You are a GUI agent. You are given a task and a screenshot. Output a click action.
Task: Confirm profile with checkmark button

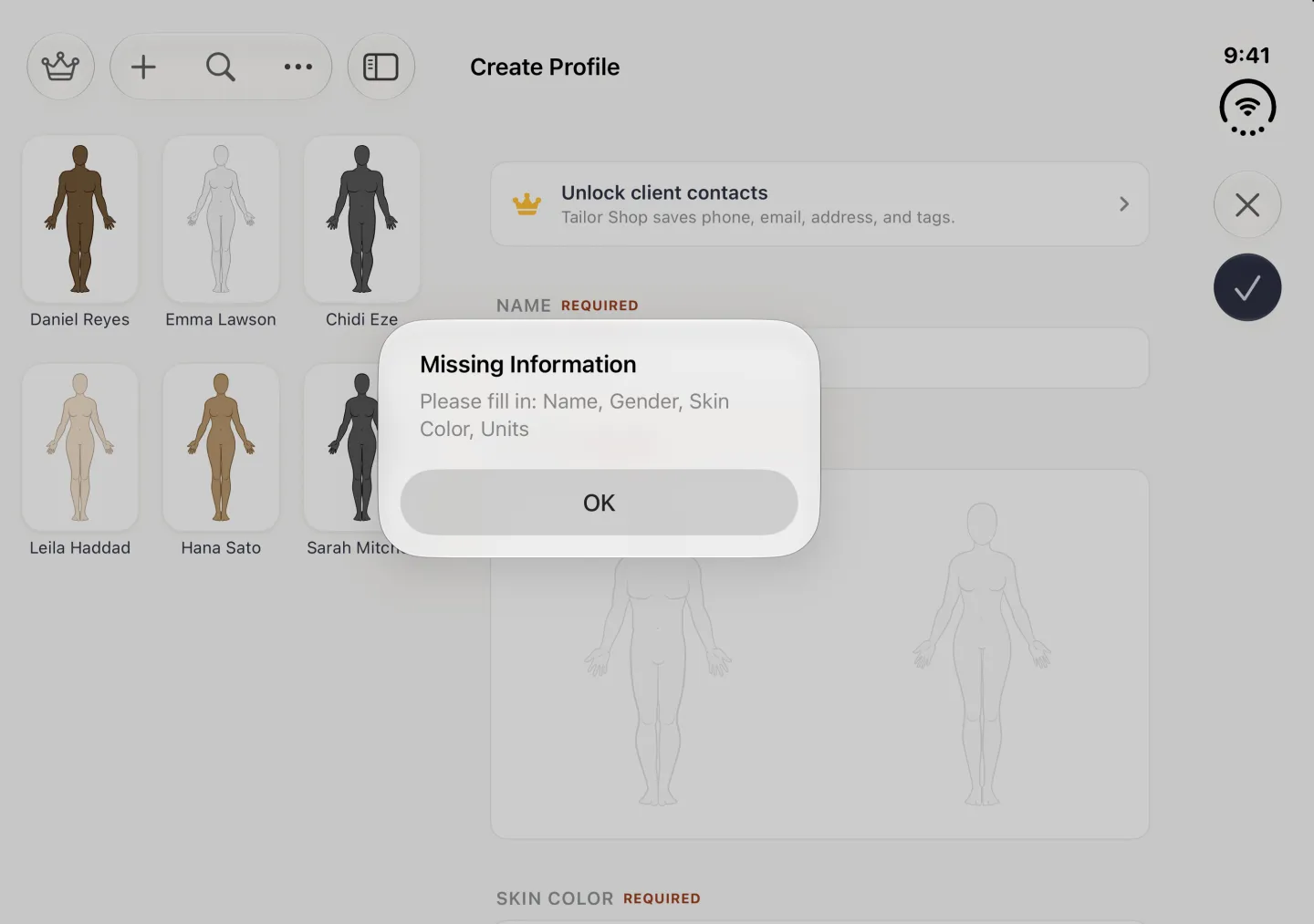coord(1246,287)
